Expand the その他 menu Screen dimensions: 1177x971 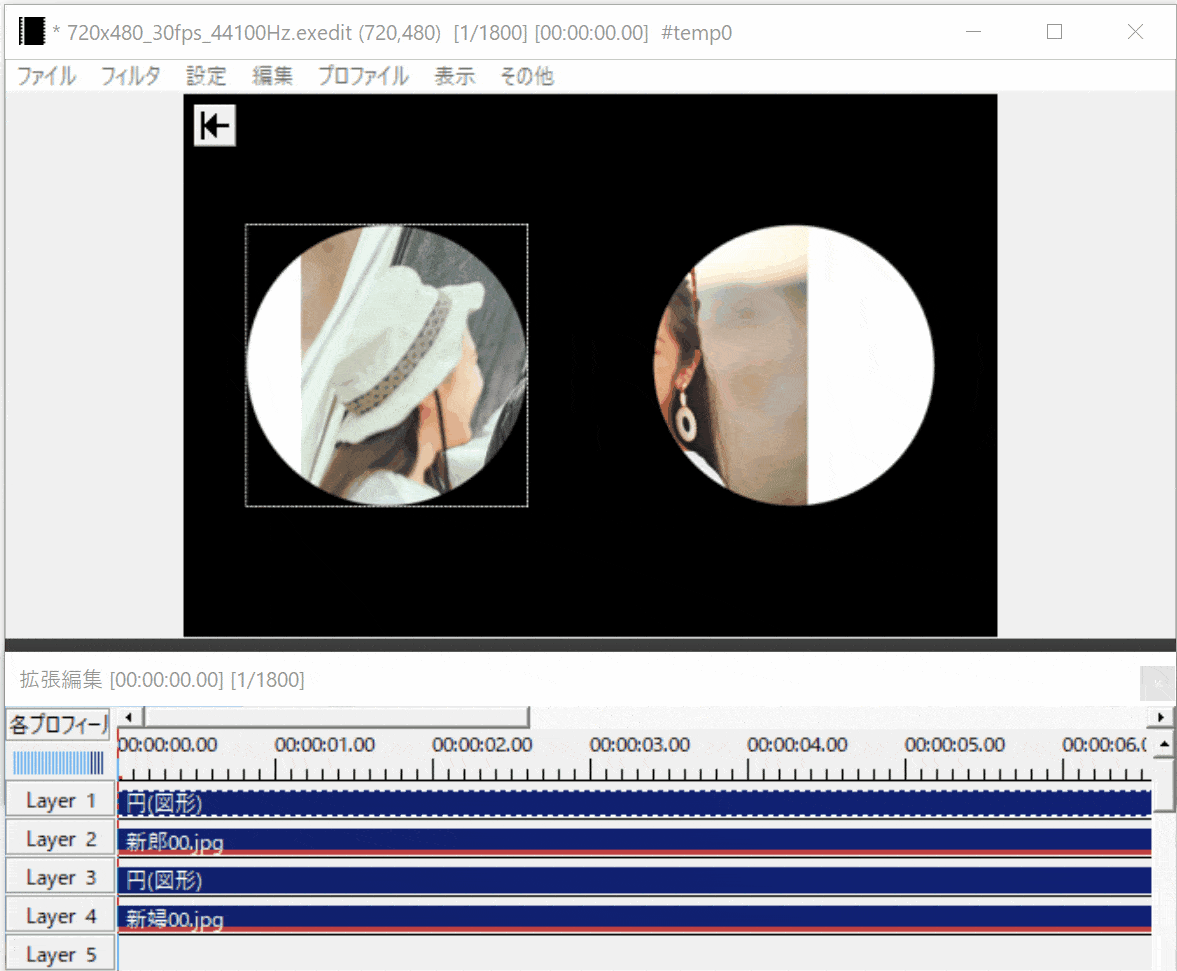pos(526,76)
